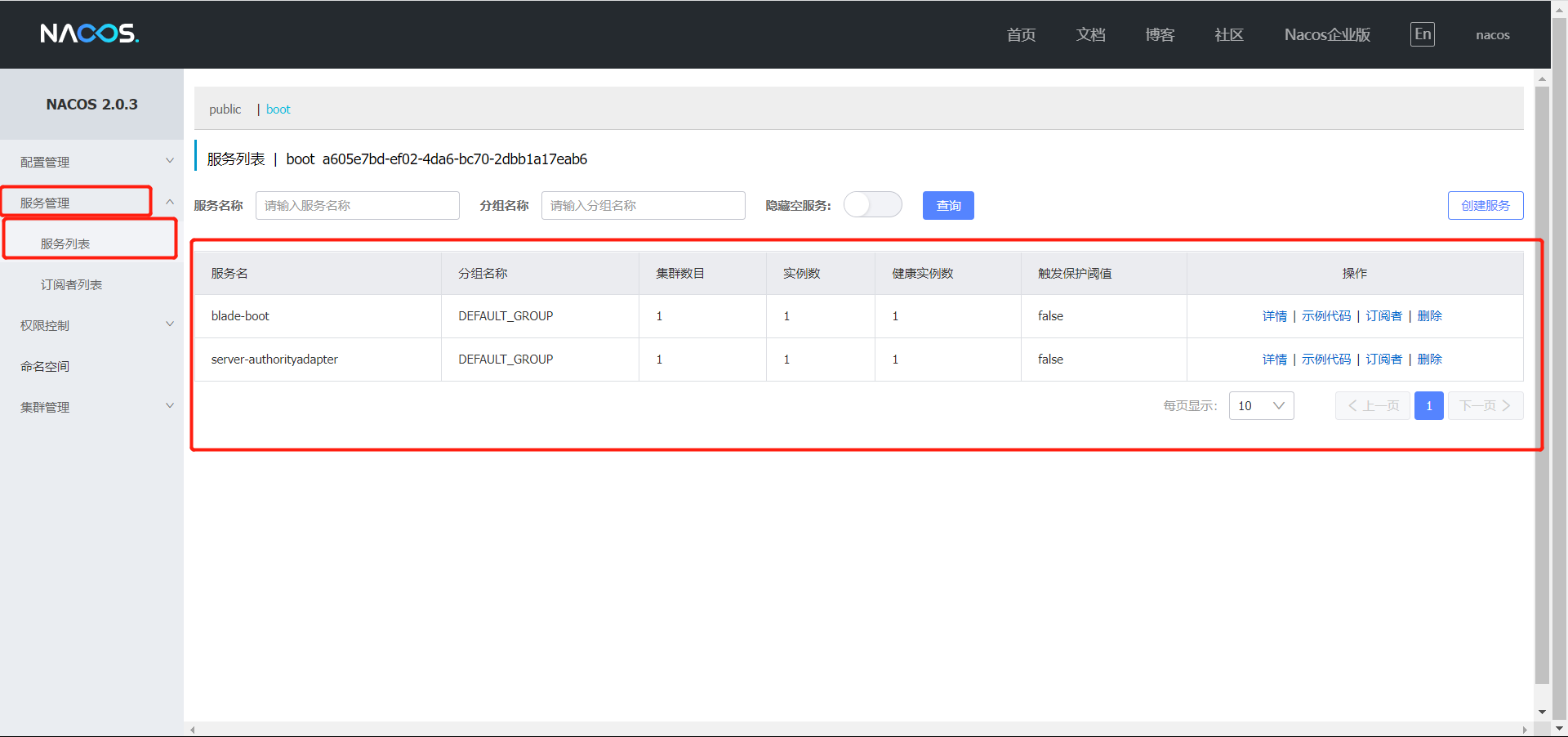Switch to the public namespace
The image size is (1568, 737).
pyautogui.click(x=225, y=109)
